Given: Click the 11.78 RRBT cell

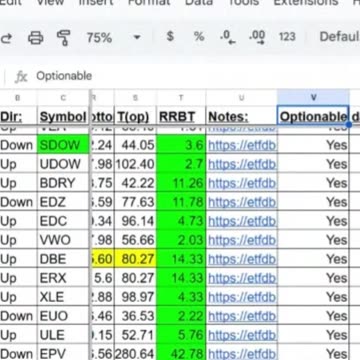Looking at the screenshot, I should (x=181, y=202).
